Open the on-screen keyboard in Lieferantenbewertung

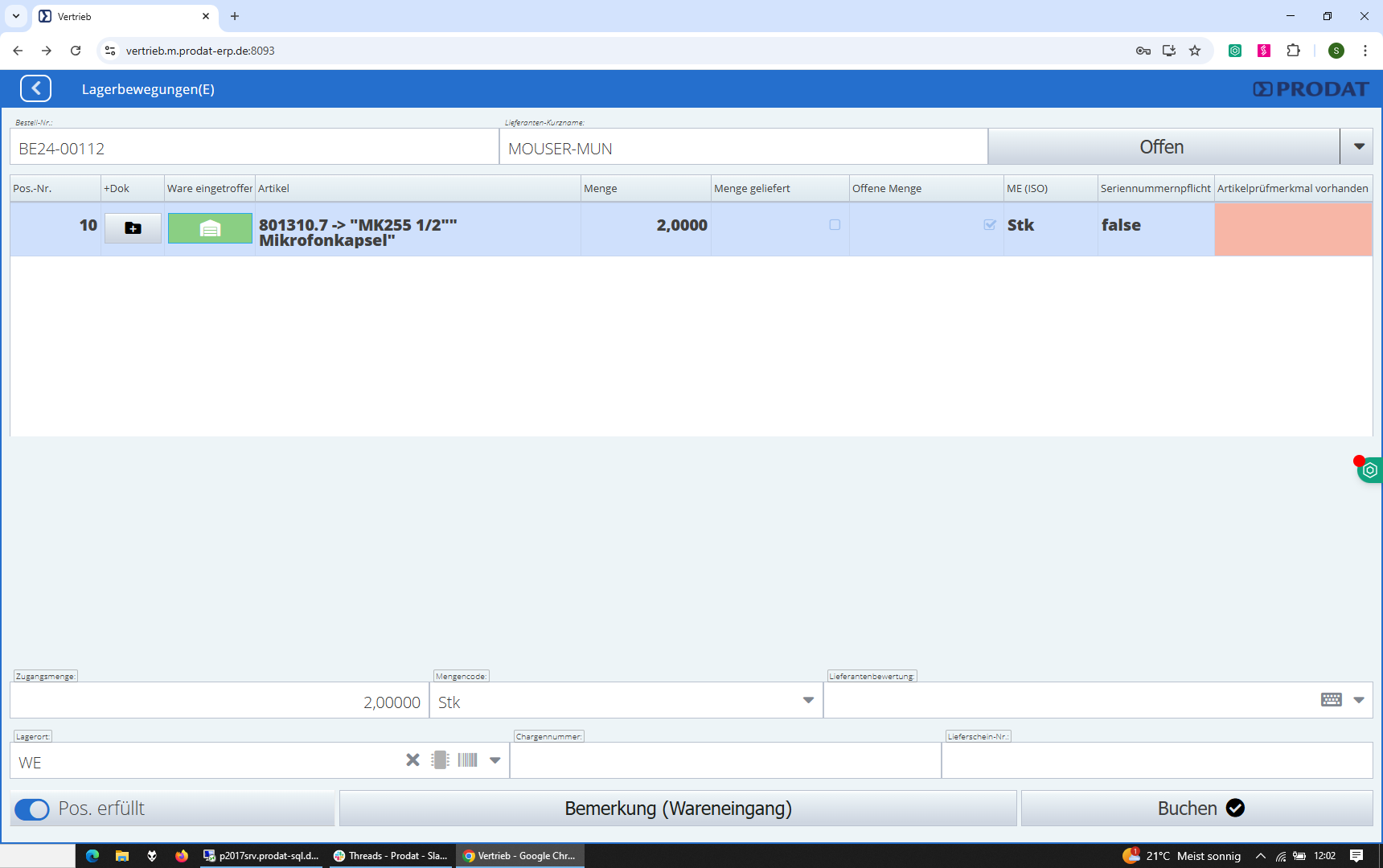[x=1331, y=700]
